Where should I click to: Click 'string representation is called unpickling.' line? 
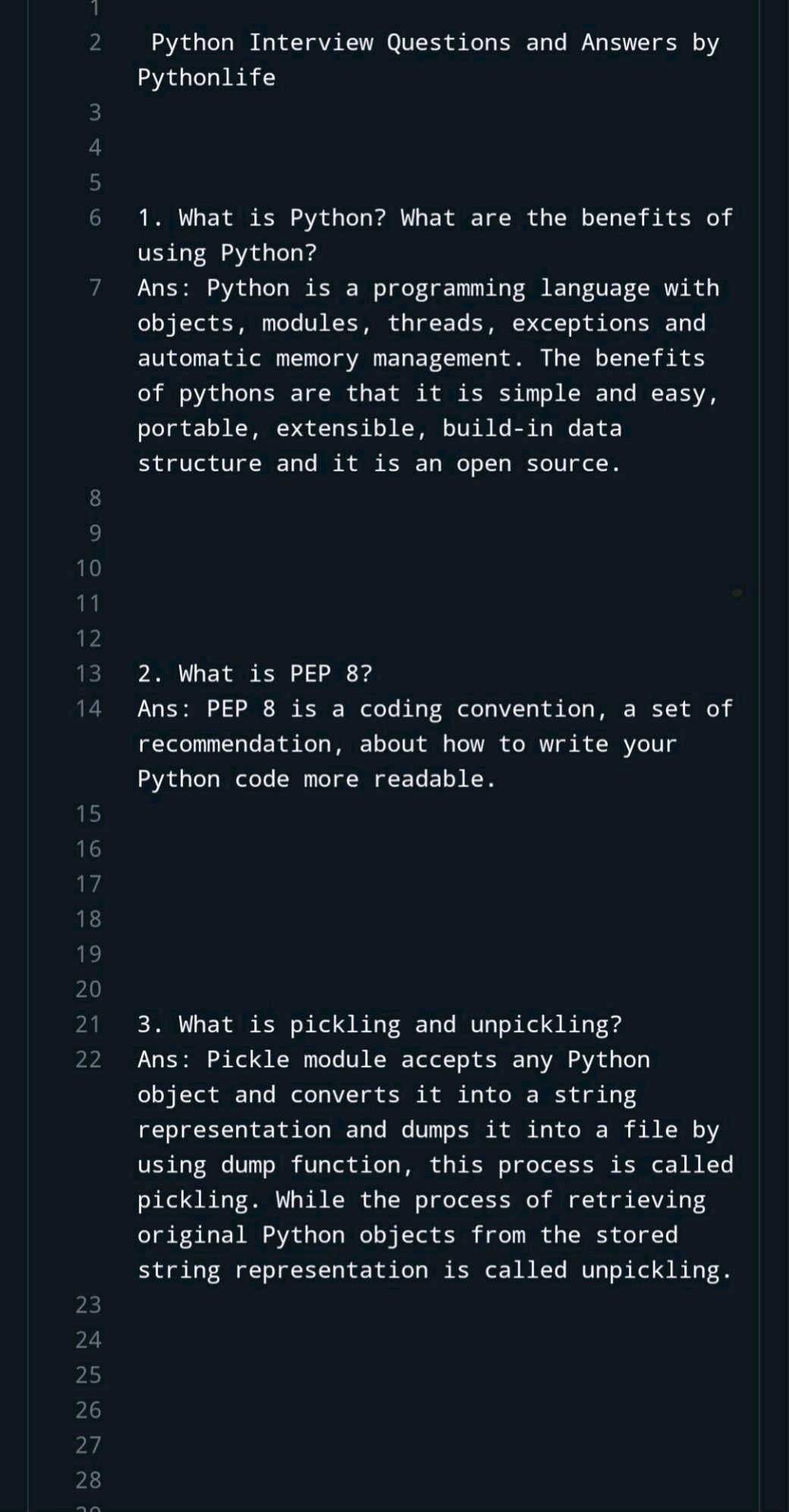click(x=435, y=1270)
